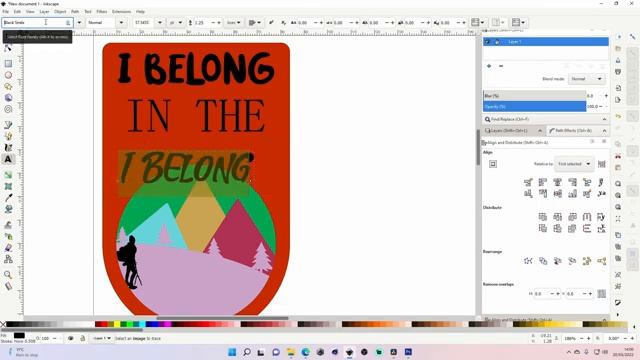Open the Extensions menu
This screenshot has height=360, width=640.
coord(122,11)
